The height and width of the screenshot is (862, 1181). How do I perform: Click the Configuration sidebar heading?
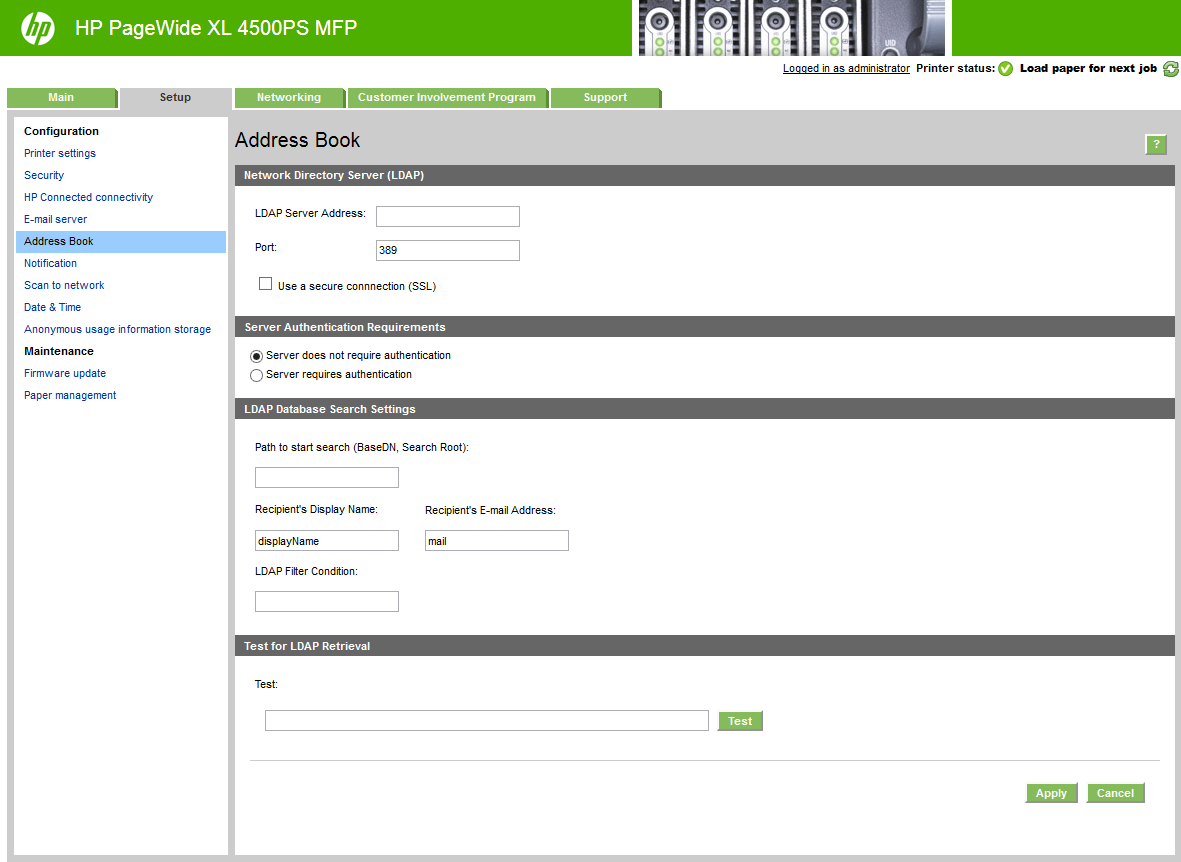coord(61,131)
